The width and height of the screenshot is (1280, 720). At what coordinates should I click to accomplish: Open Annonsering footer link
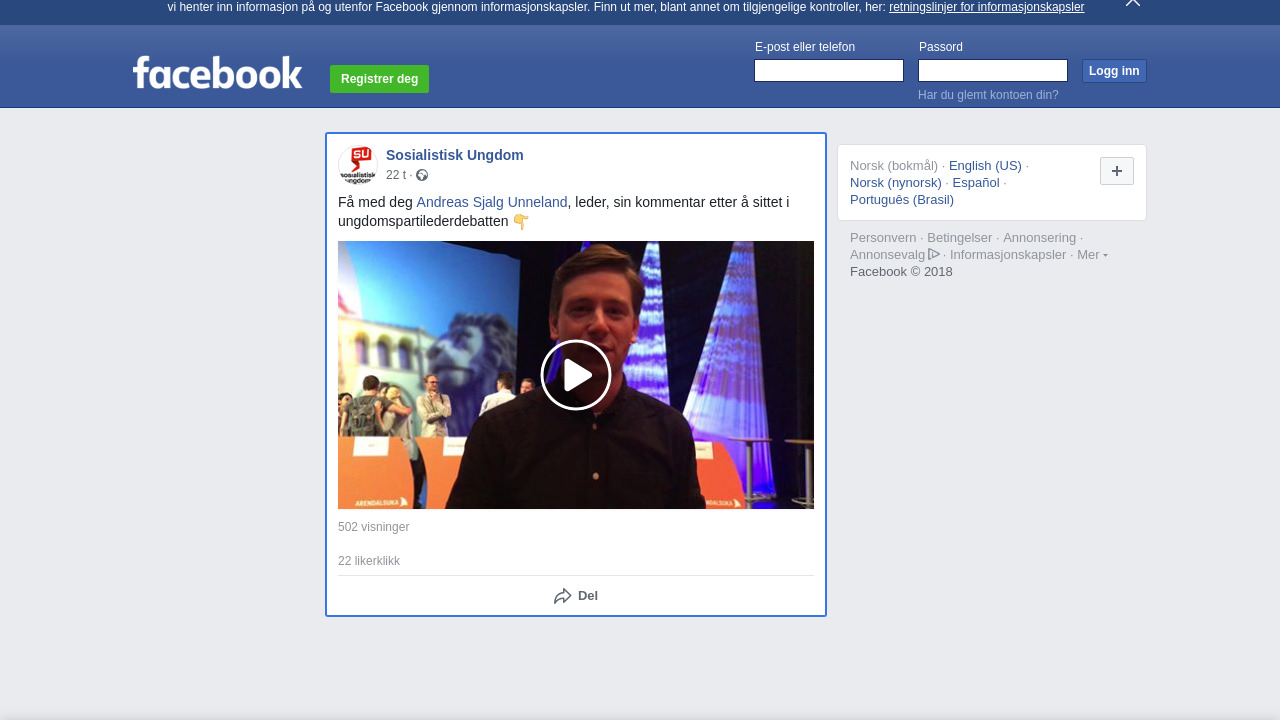tap(1040, 238)
